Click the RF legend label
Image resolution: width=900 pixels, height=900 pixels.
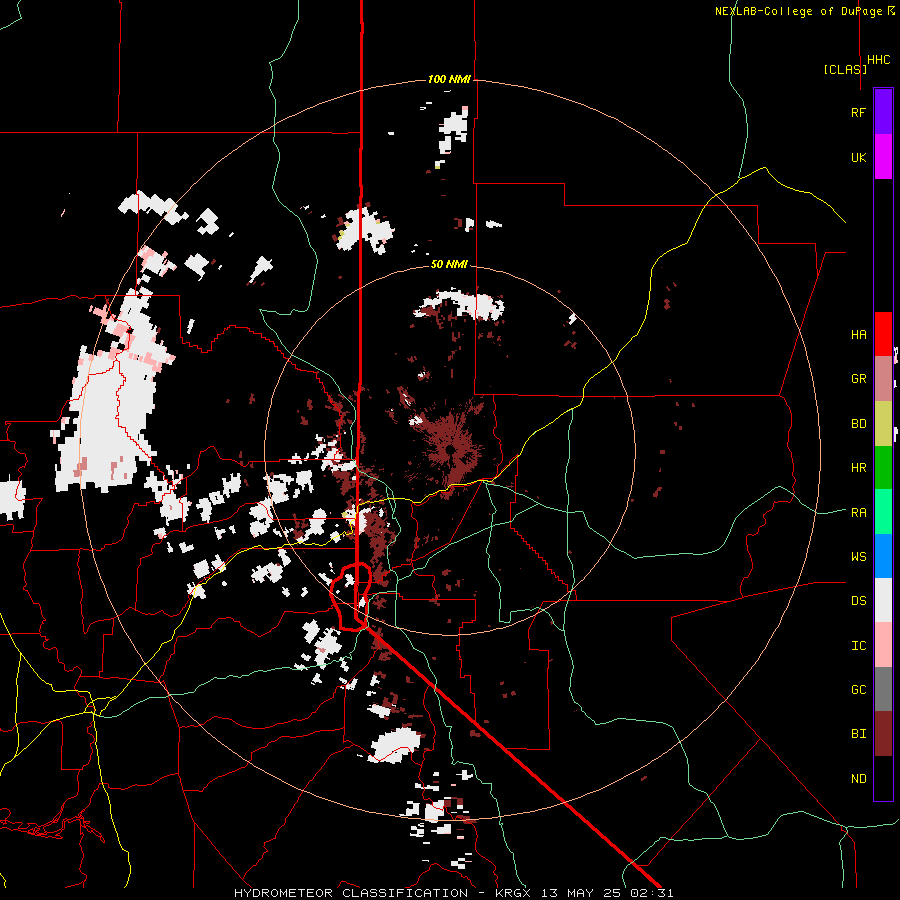(858, 112)
